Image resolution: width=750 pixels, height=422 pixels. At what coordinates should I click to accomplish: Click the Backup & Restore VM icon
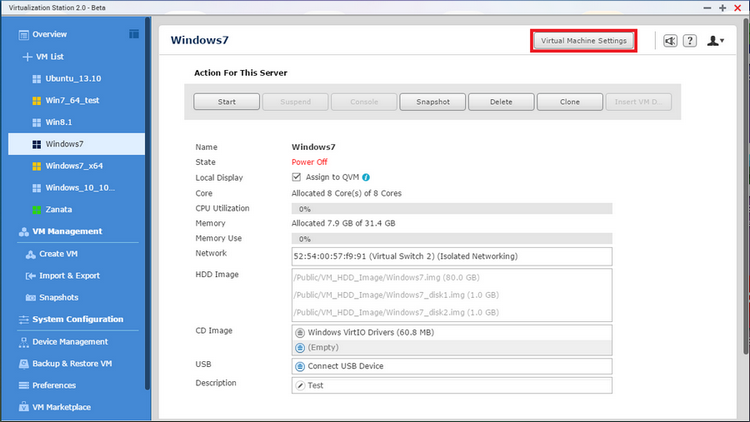[x=23, y=364]
